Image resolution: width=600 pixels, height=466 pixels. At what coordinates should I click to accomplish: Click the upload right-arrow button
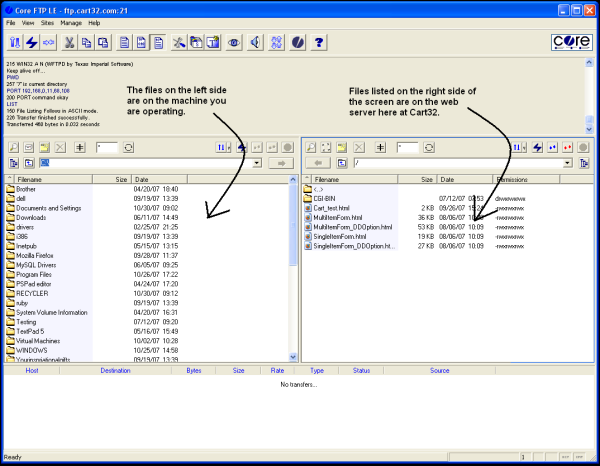tap(281, 163)
